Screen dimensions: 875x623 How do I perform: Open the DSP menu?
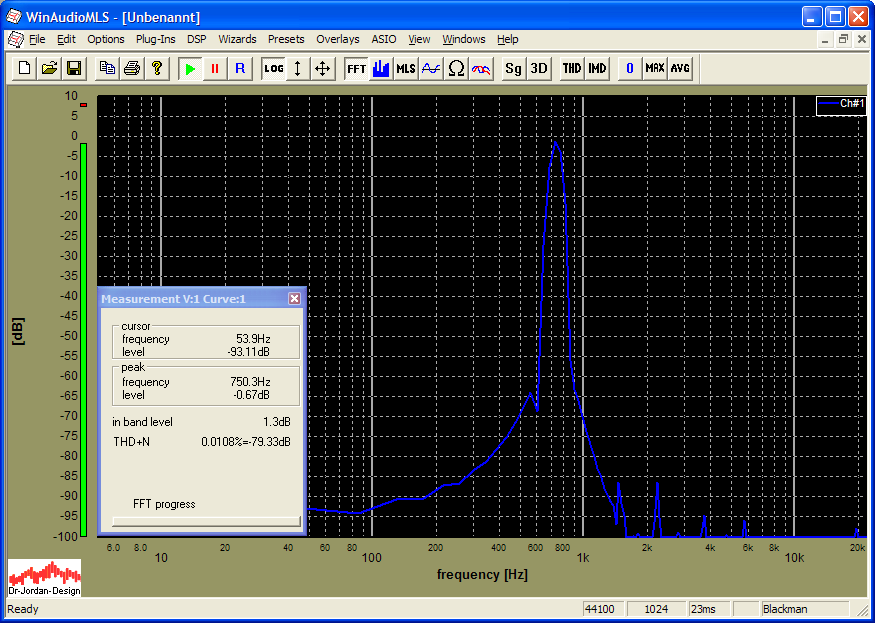[197, 39]
